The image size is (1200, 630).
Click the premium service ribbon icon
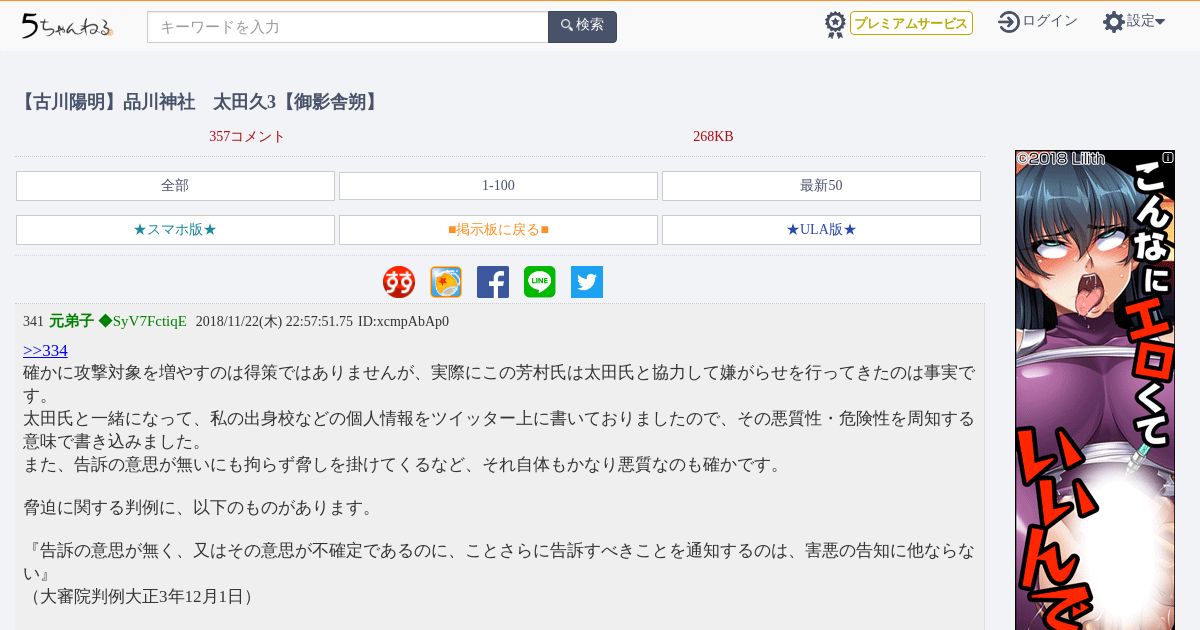(835, 24)
